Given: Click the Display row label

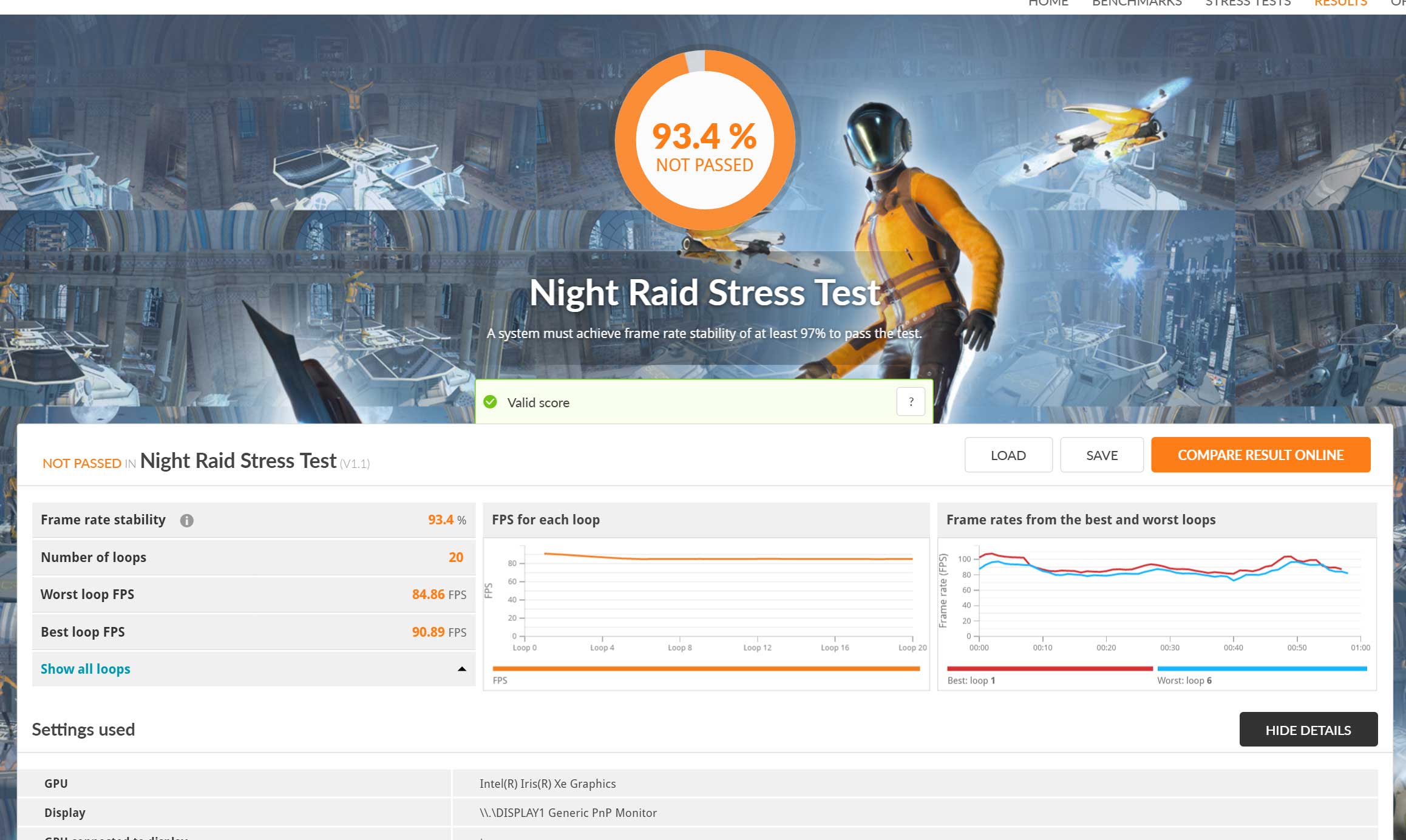Looking at the screenshot, I should click(65, 813).
